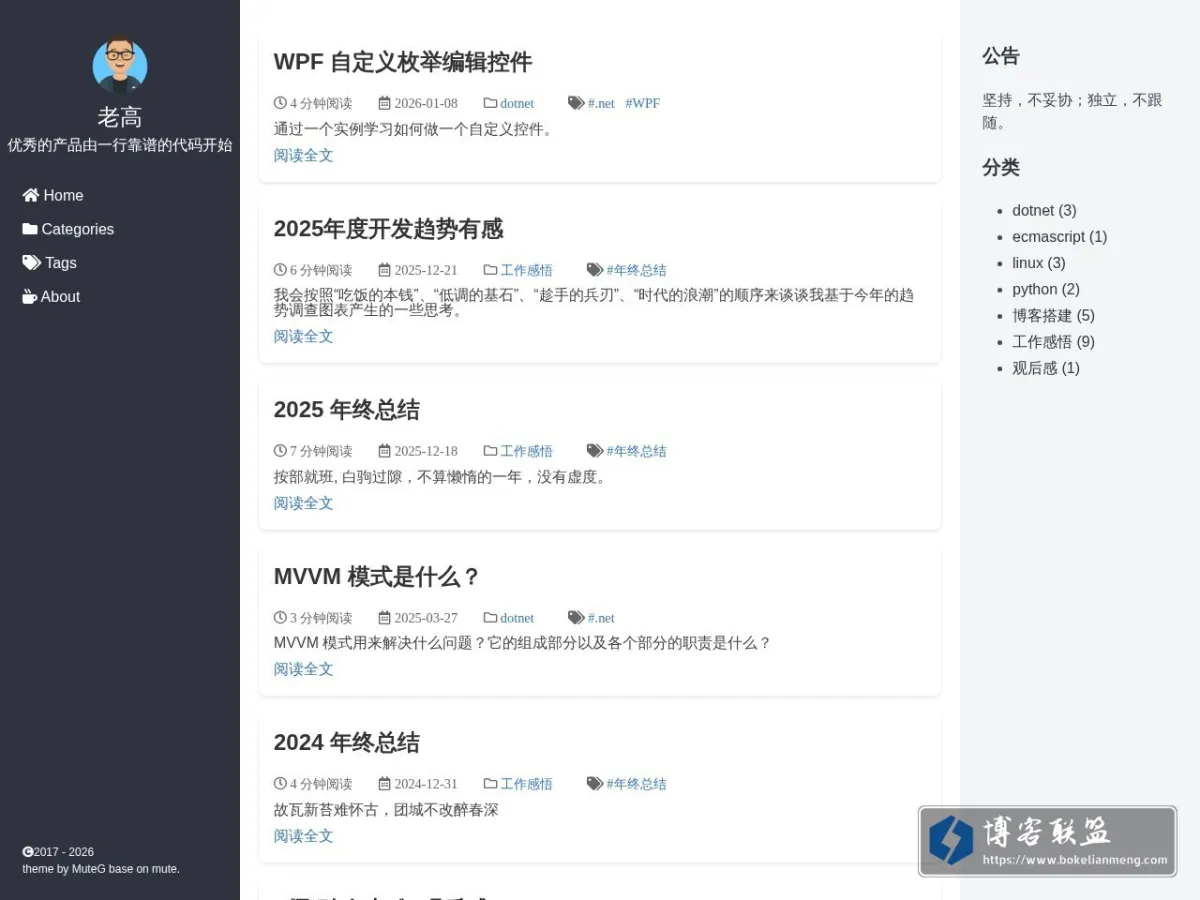Open ecmascript (1) category
The width and height of the screenshot is (1200, 900).
pyautogui.click(x=1060, y=237)
